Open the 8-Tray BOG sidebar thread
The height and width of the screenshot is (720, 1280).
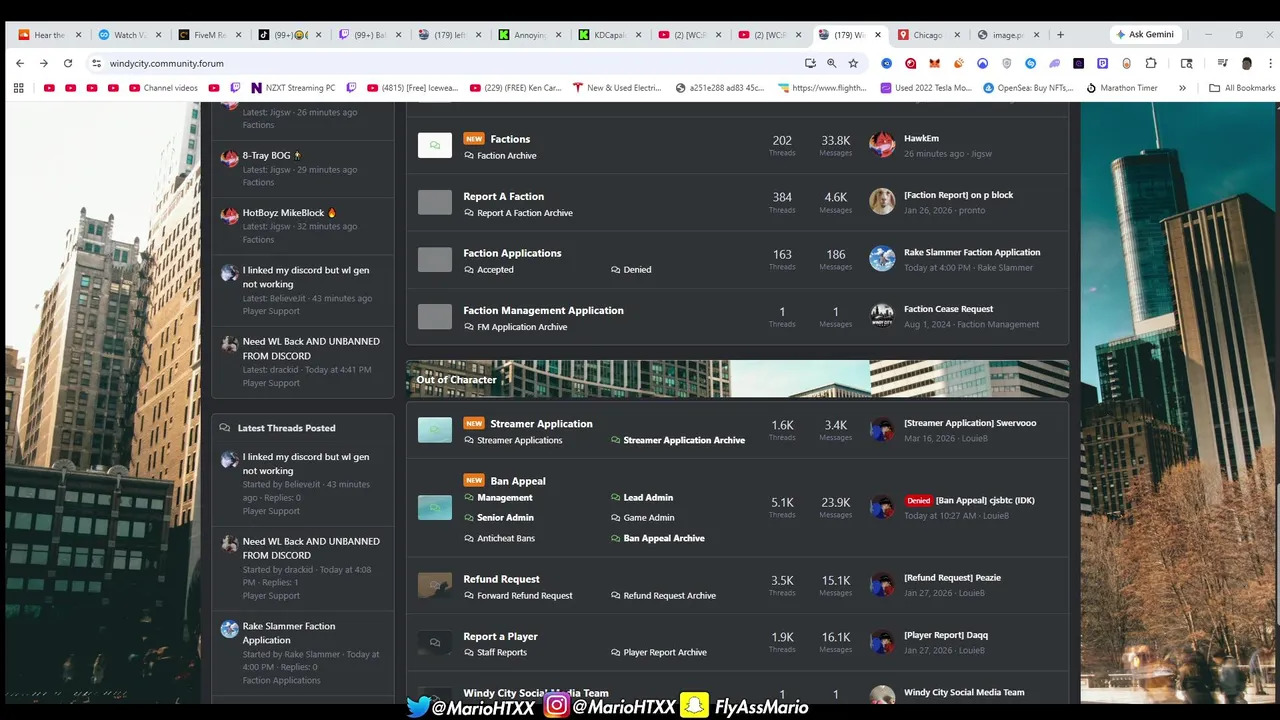coord(272,156)
